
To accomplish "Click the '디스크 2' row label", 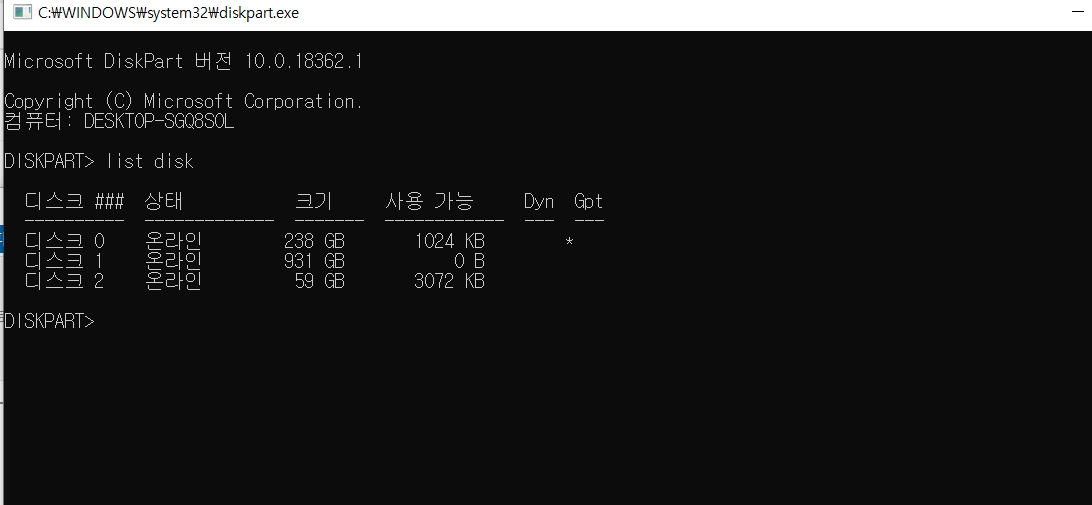I will pyautogui.click(x=65, y=282).
